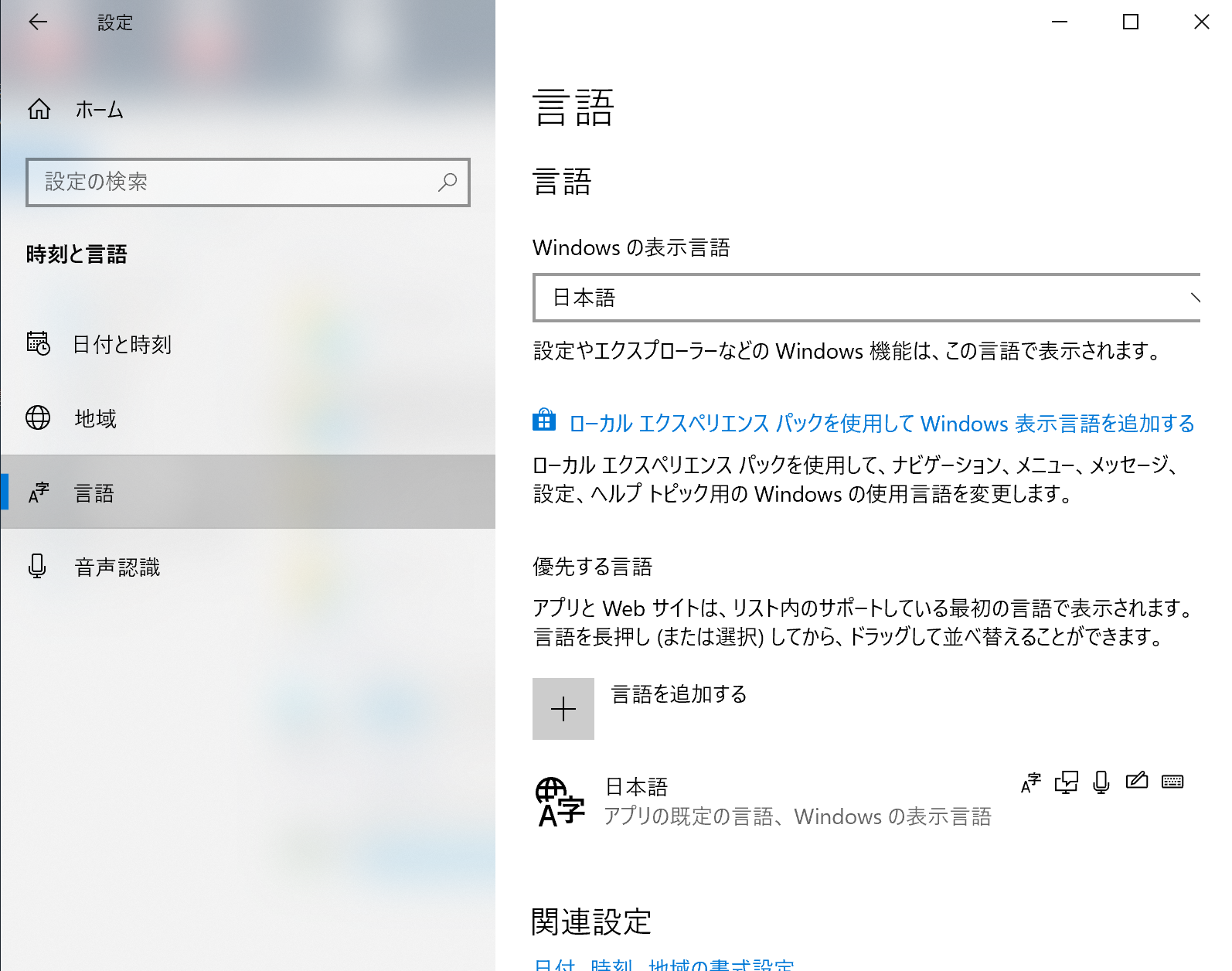The image size is (1232, 971).
Task: Click 時刻と言語 section heading
Action: click(x=77, y=254)
